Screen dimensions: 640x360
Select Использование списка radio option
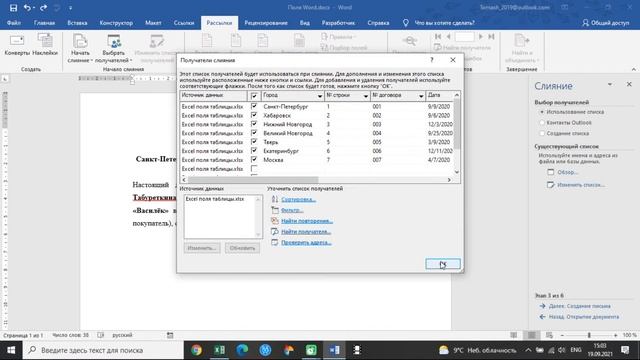542,112
